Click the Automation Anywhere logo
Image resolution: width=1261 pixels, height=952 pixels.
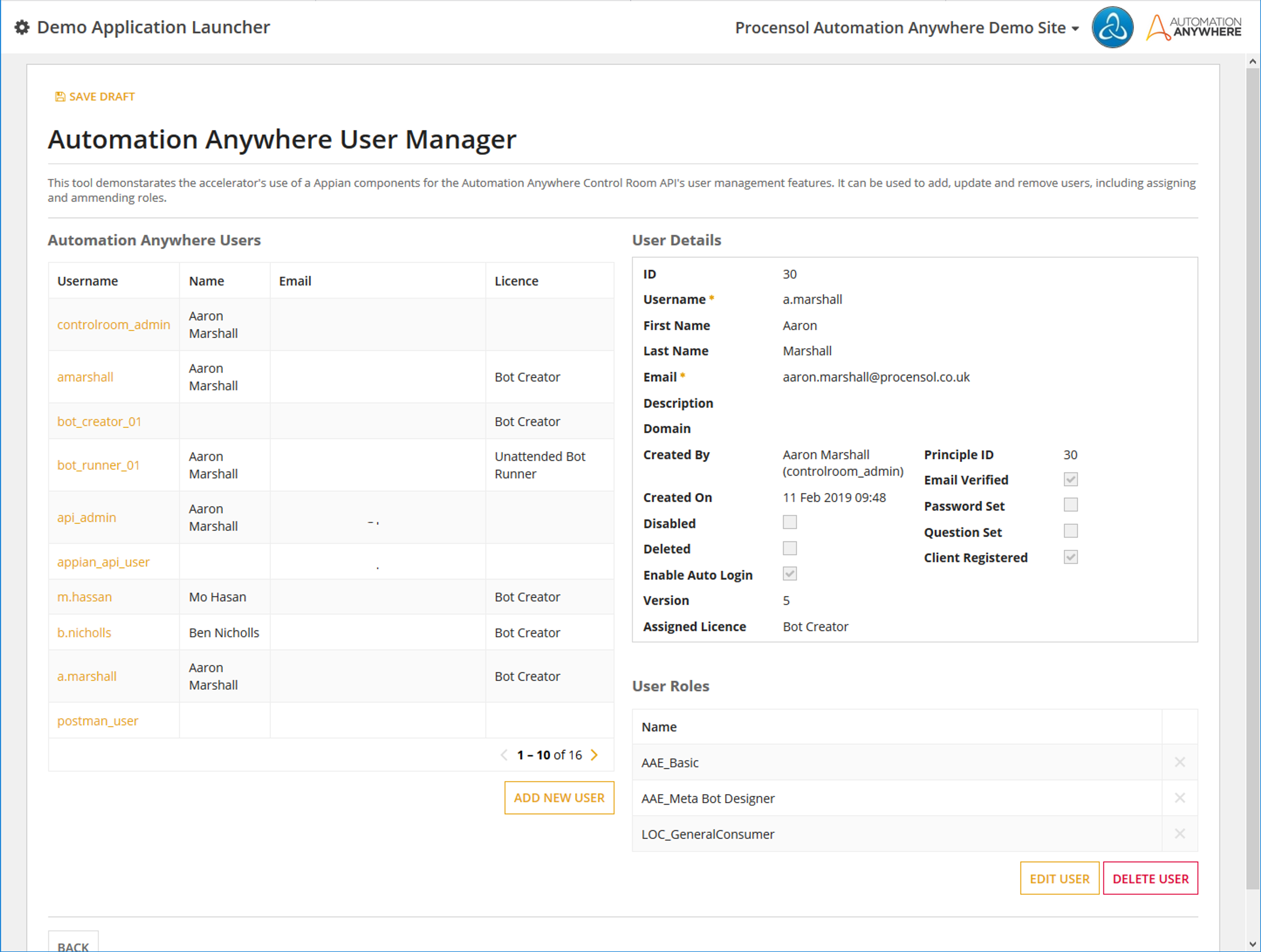[1194, 27]
